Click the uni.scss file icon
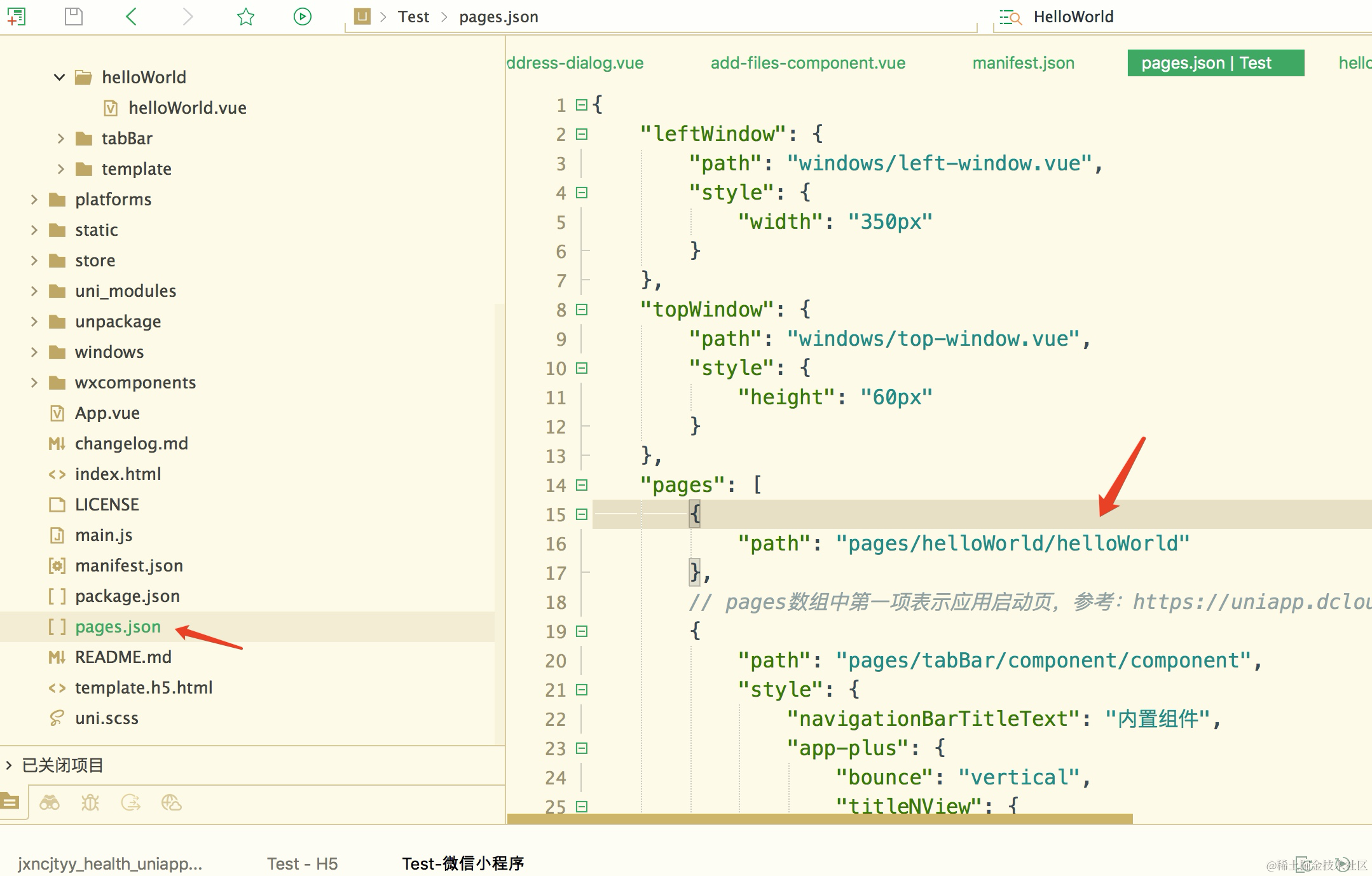Viewport: 1372px width, 876px height. pyautogui.click(x=57, y=718)
